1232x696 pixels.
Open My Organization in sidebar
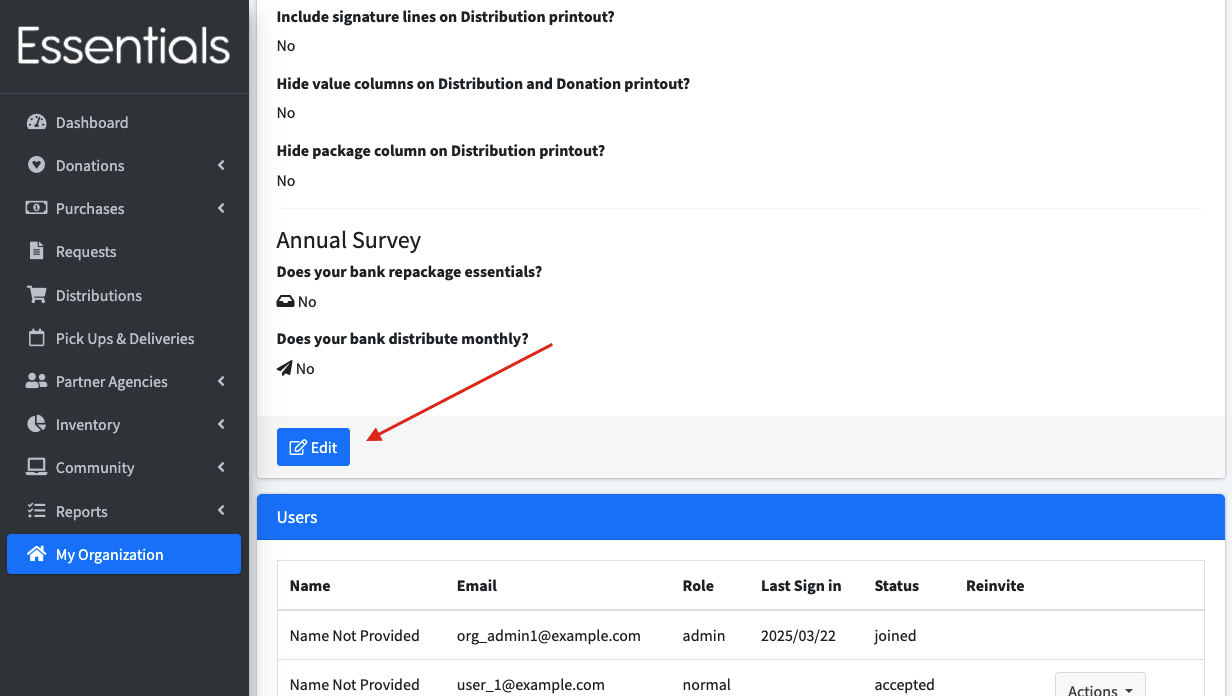[x=124, y=554]
